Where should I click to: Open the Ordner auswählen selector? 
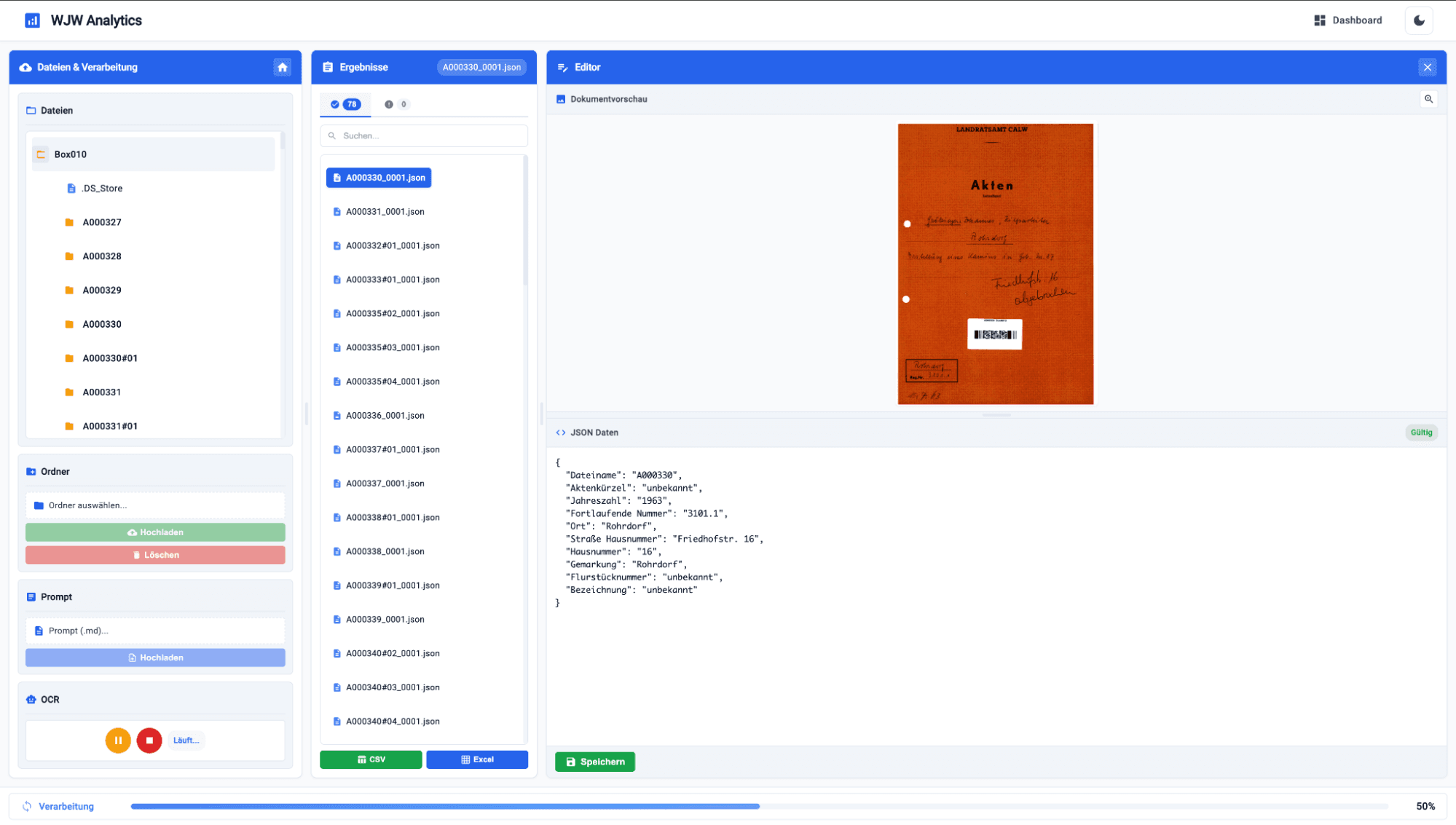click(155, 505)
